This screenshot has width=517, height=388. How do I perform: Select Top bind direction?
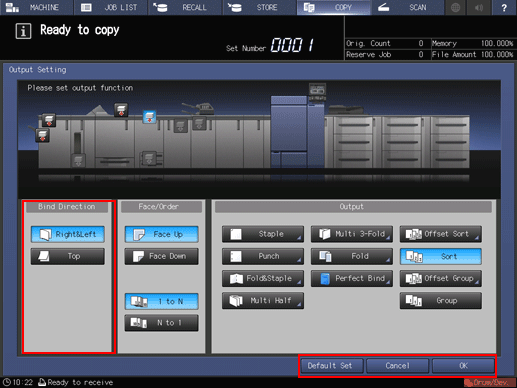tap(68, 256)
